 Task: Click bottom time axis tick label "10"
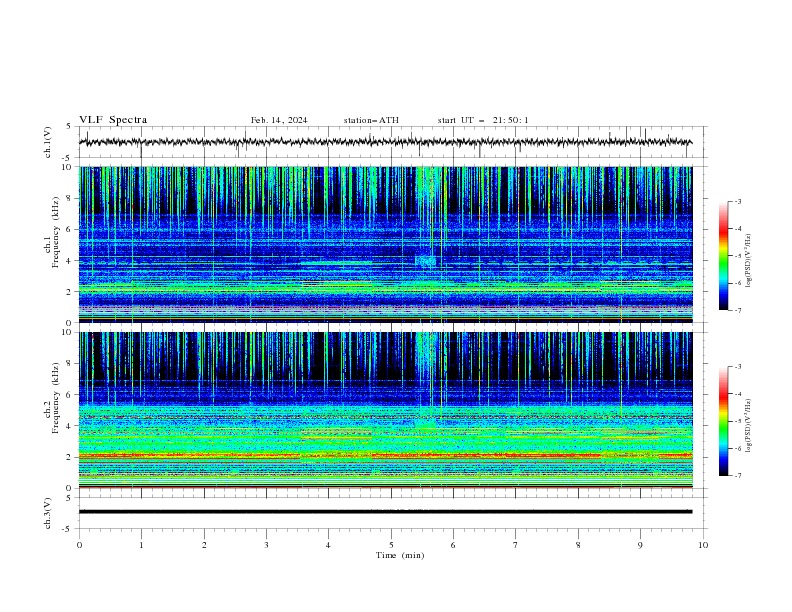703,545
